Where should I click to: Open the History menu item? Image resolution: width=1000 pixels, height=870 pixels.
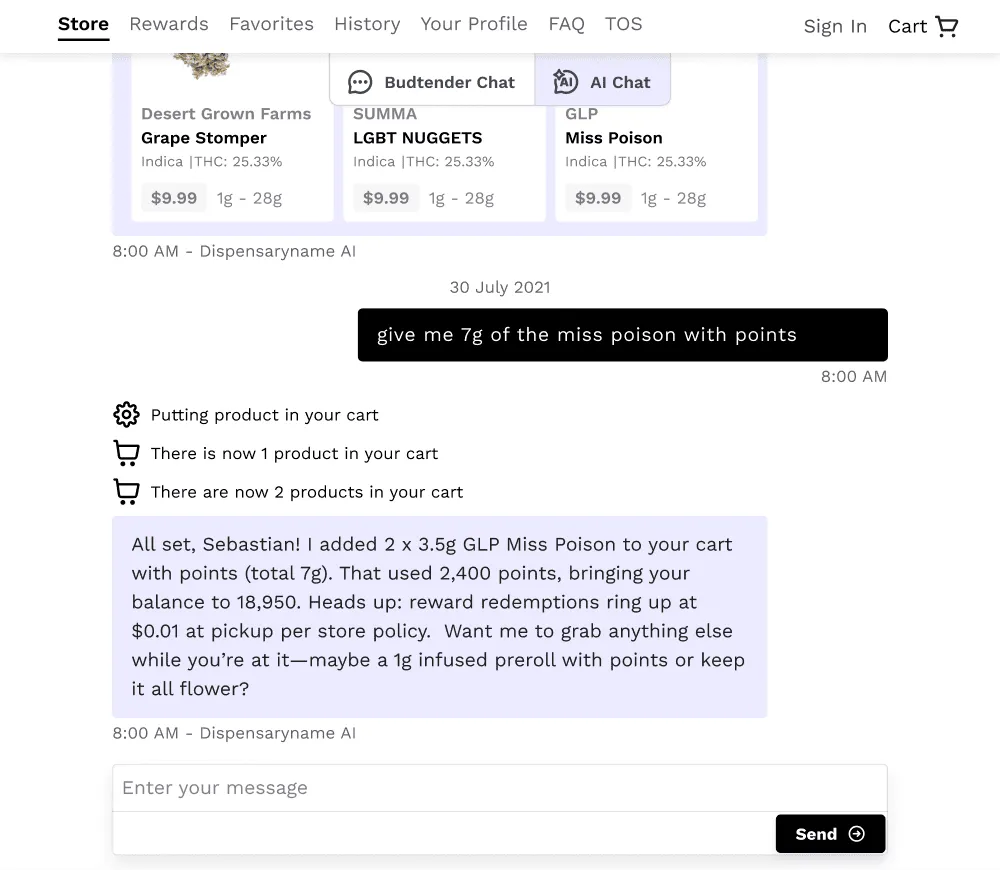click(x=367, y=24)
